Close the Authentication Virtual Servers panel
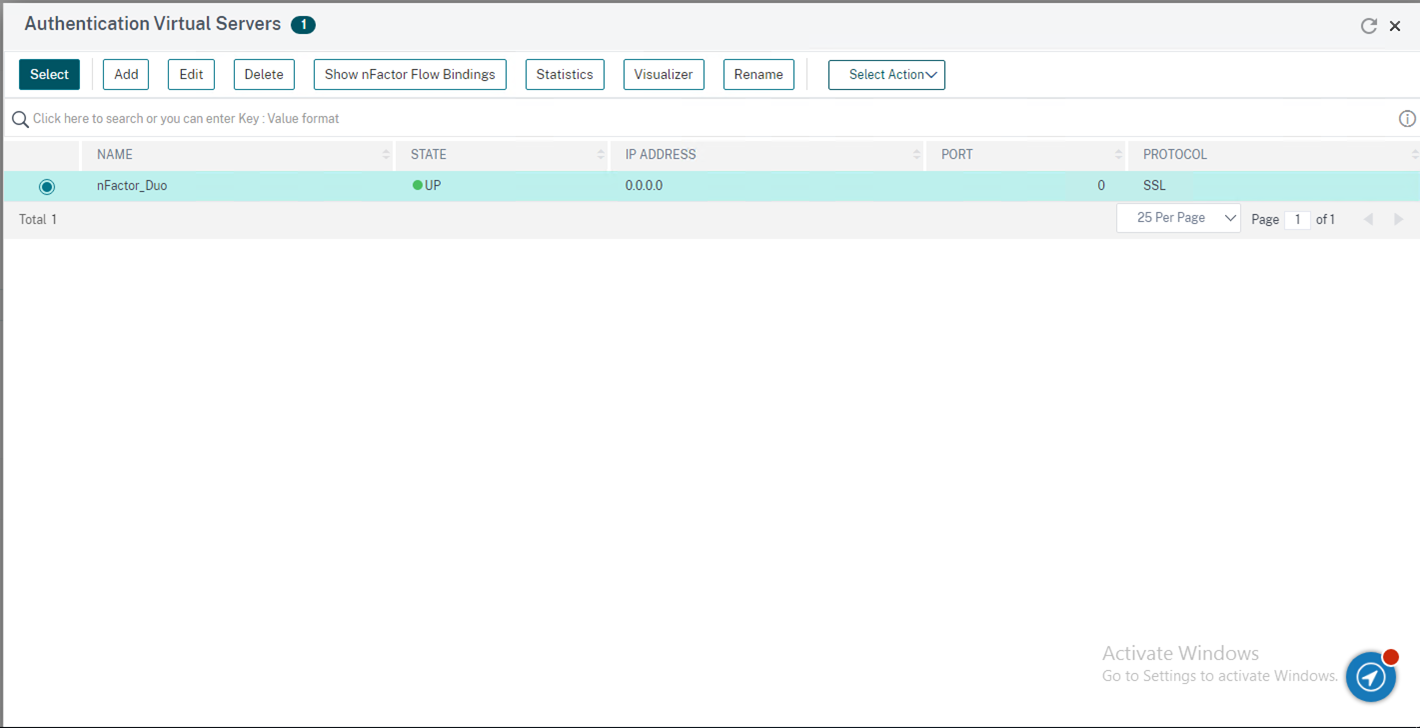The image size is (1420, 728). point(1395,26)
